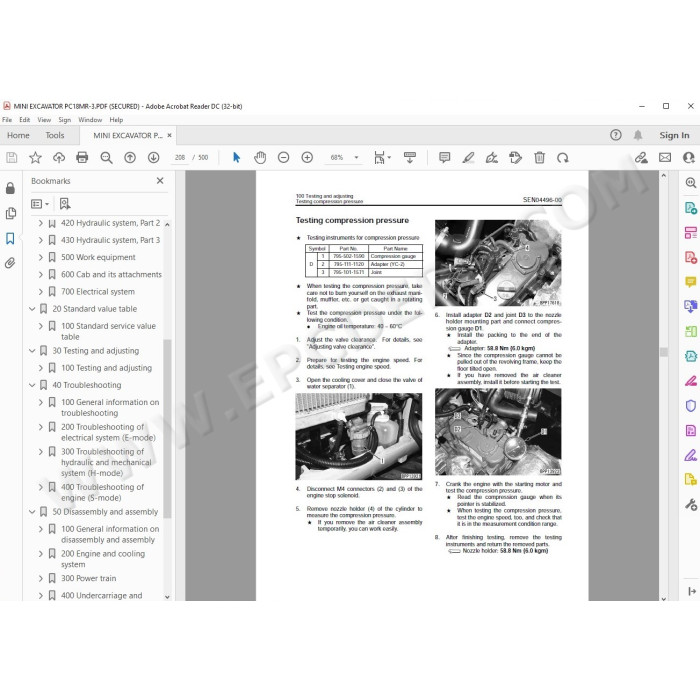Expand the 500 Work equipment bookmark
Viewport: 700px width, 700px height.
point(40,258)
